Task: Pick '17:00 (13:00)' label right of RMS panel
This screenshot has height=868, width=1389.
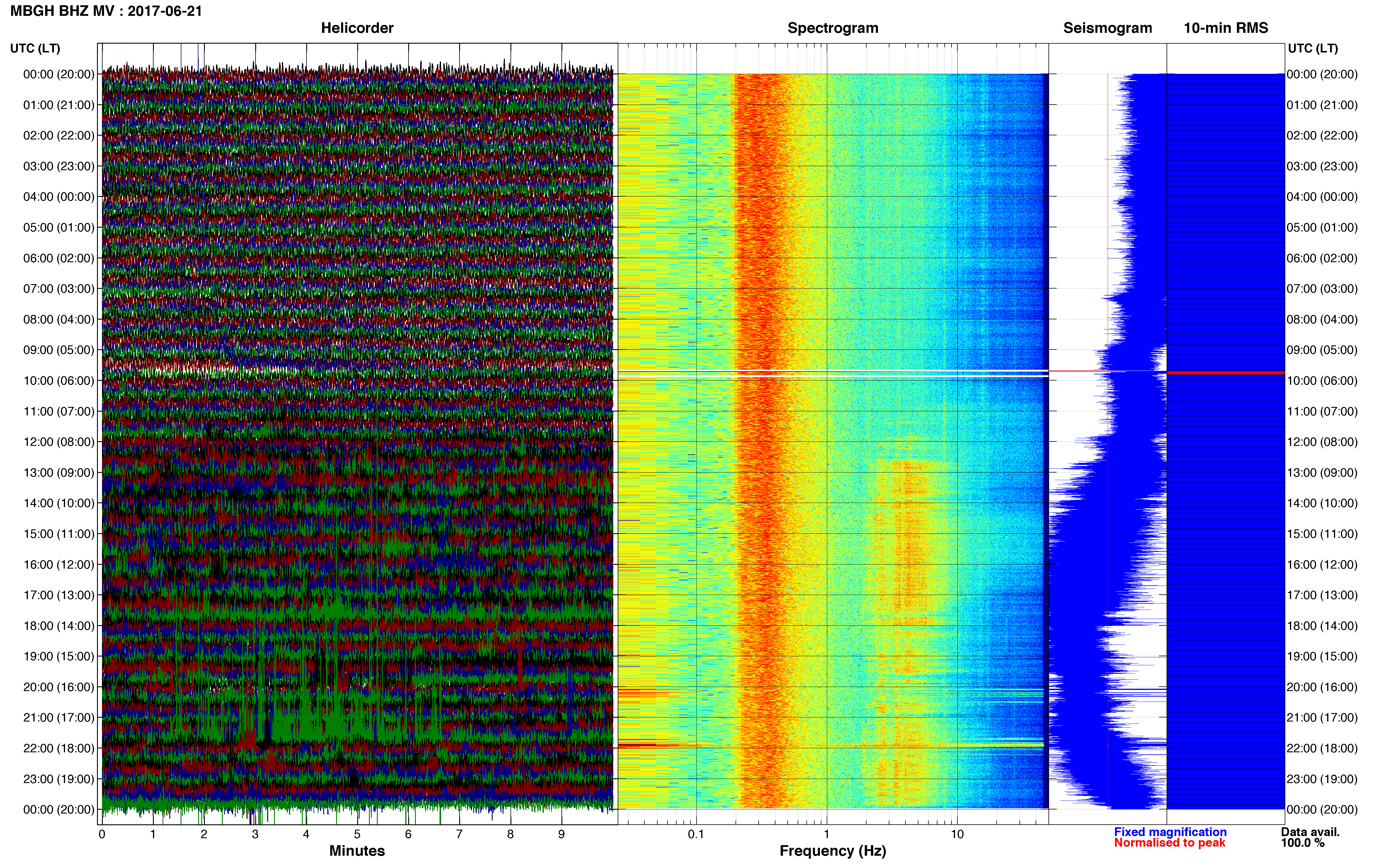Action: tap(1322, 595)
